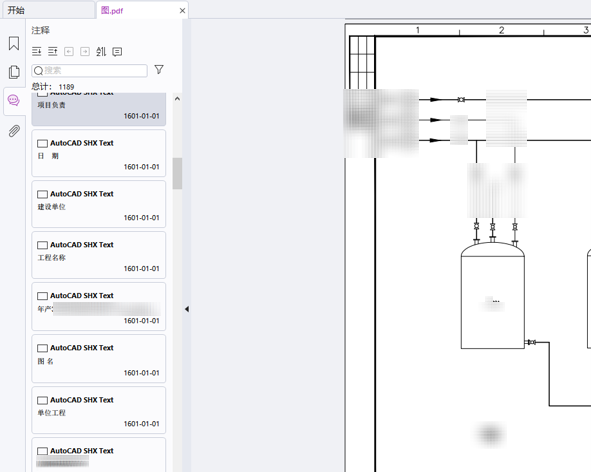
Task: Collapse the comments panel with the side arrow
Action: [x=187, y=309]
